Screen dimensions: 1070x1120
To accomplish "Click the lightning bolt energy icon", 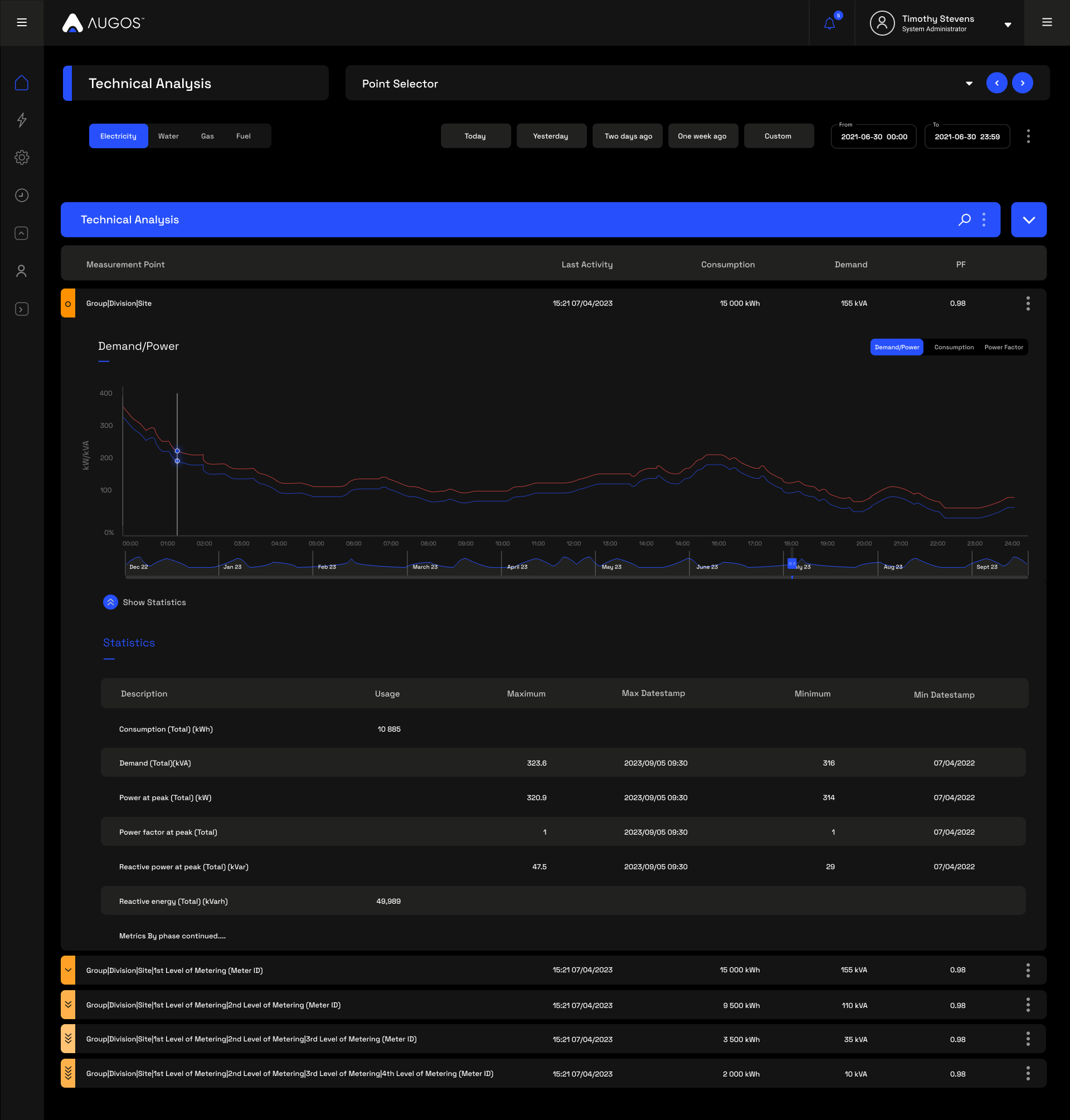I will point(22,120).
